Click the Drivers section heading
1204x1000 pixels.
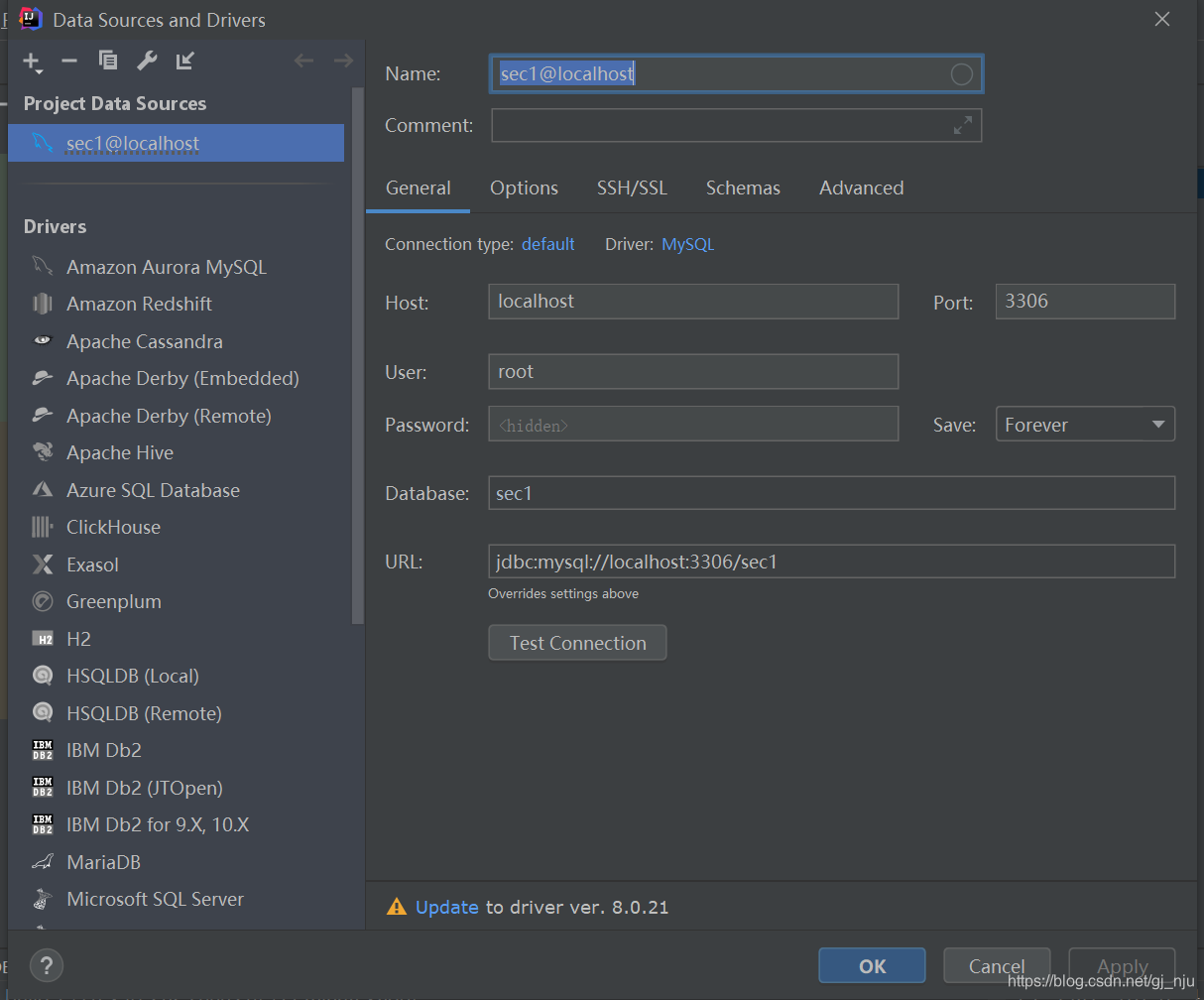(x=55, y=227)
